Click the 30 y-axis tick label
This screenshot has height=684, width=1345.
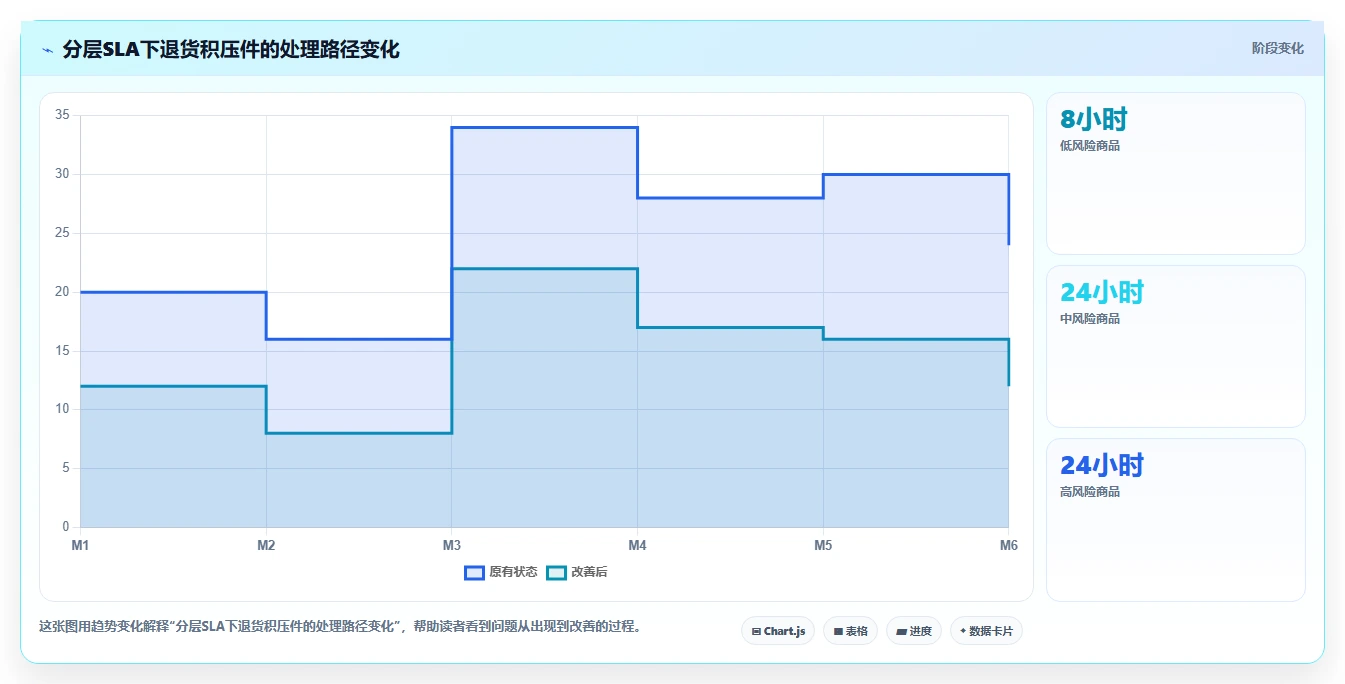62,174
